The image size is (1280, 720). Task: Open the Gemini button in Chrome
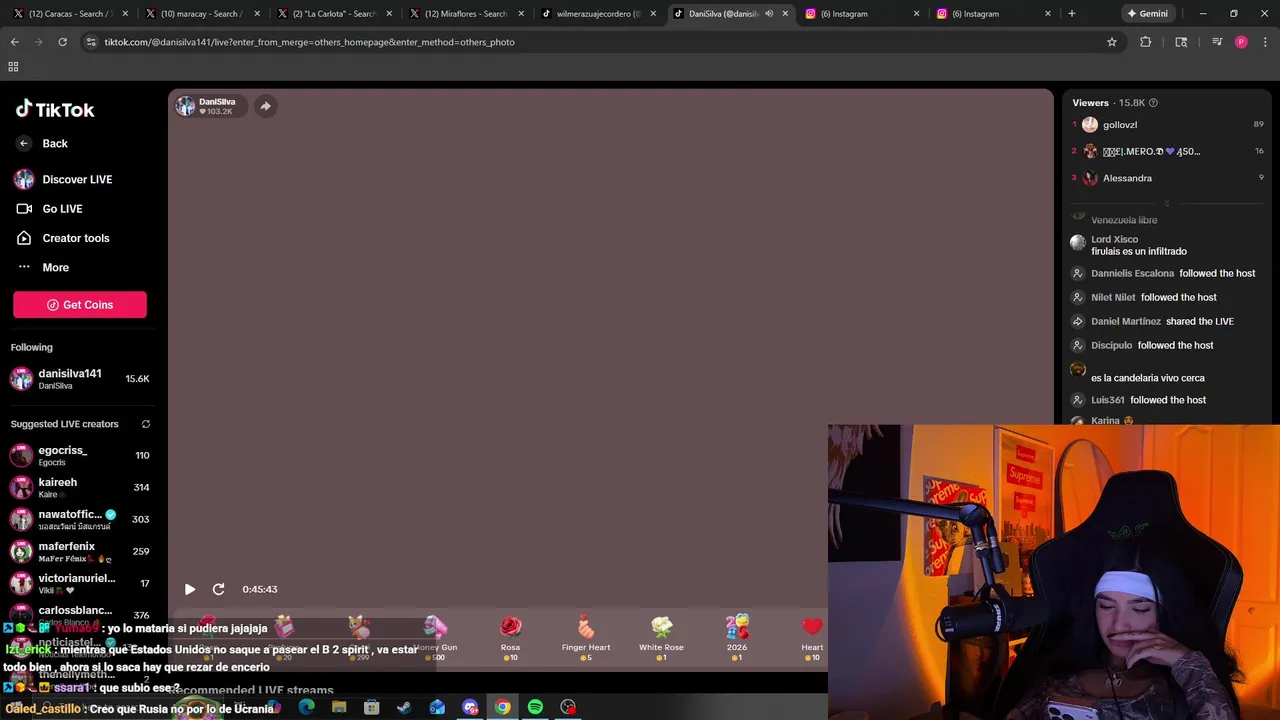coord(1147,14)
